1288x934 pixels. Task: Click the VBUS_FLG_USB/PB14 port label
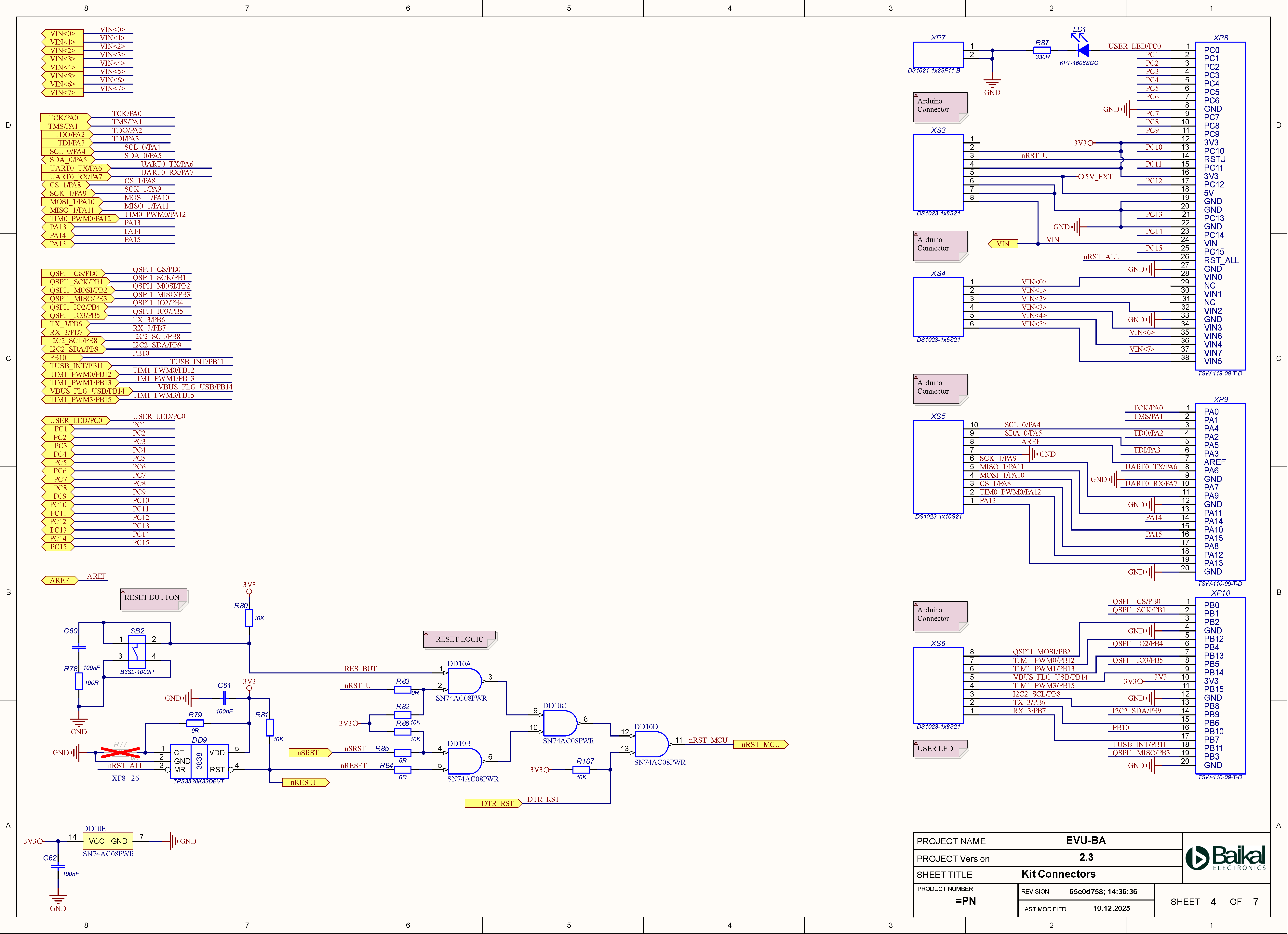[x=87, y=391]
